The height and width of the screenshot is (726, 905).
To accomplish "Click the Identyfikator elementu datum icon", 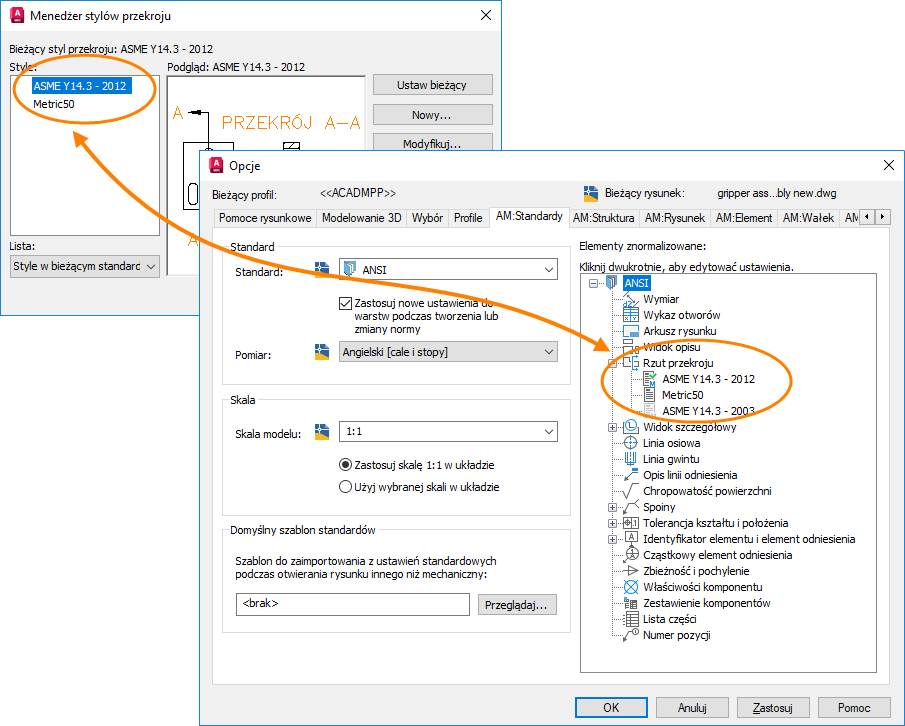I will pyautogui.click(x=631, y=539).
